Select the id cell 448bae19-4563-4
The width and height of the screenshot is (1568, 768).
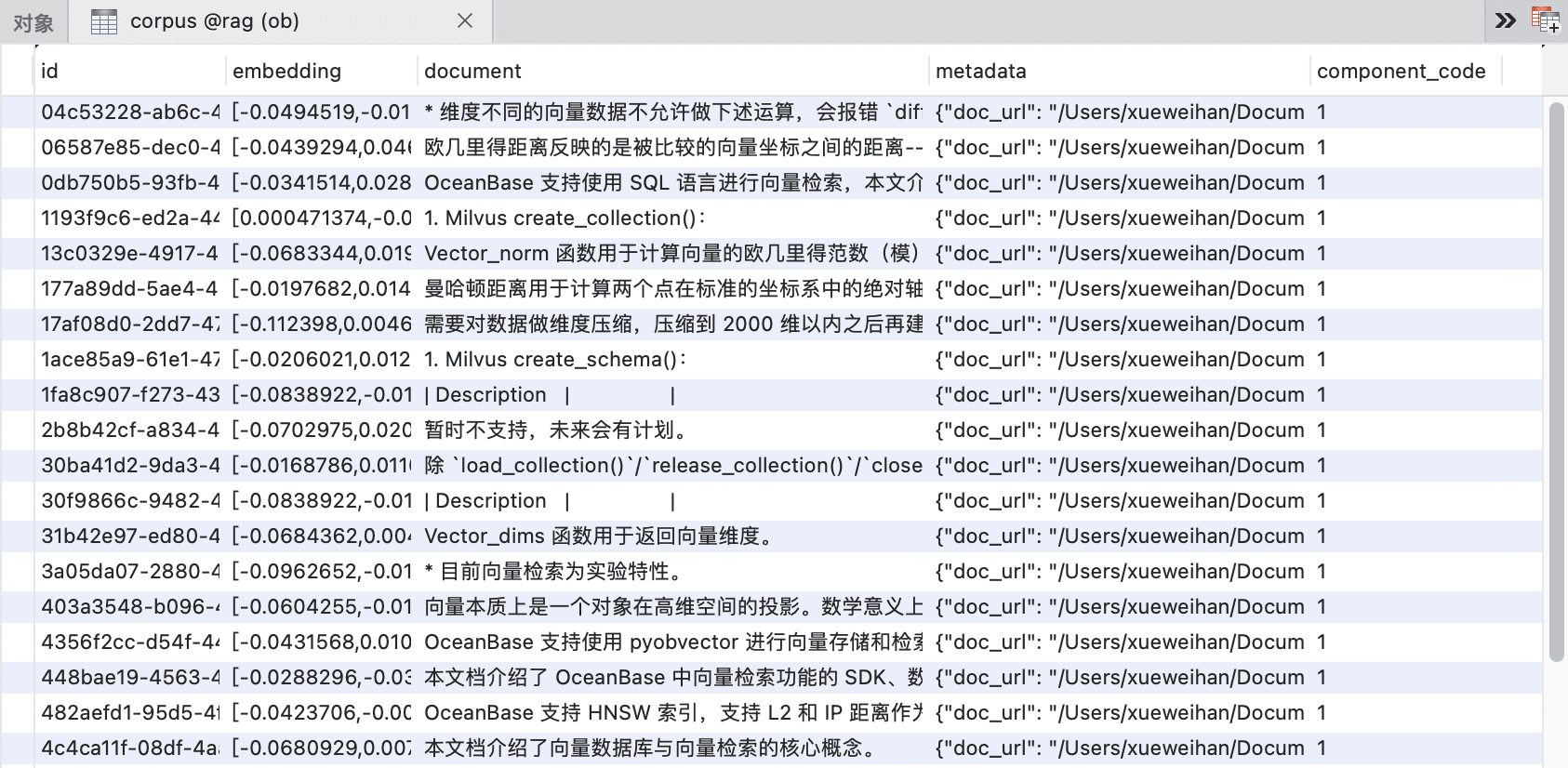(130, 677)
